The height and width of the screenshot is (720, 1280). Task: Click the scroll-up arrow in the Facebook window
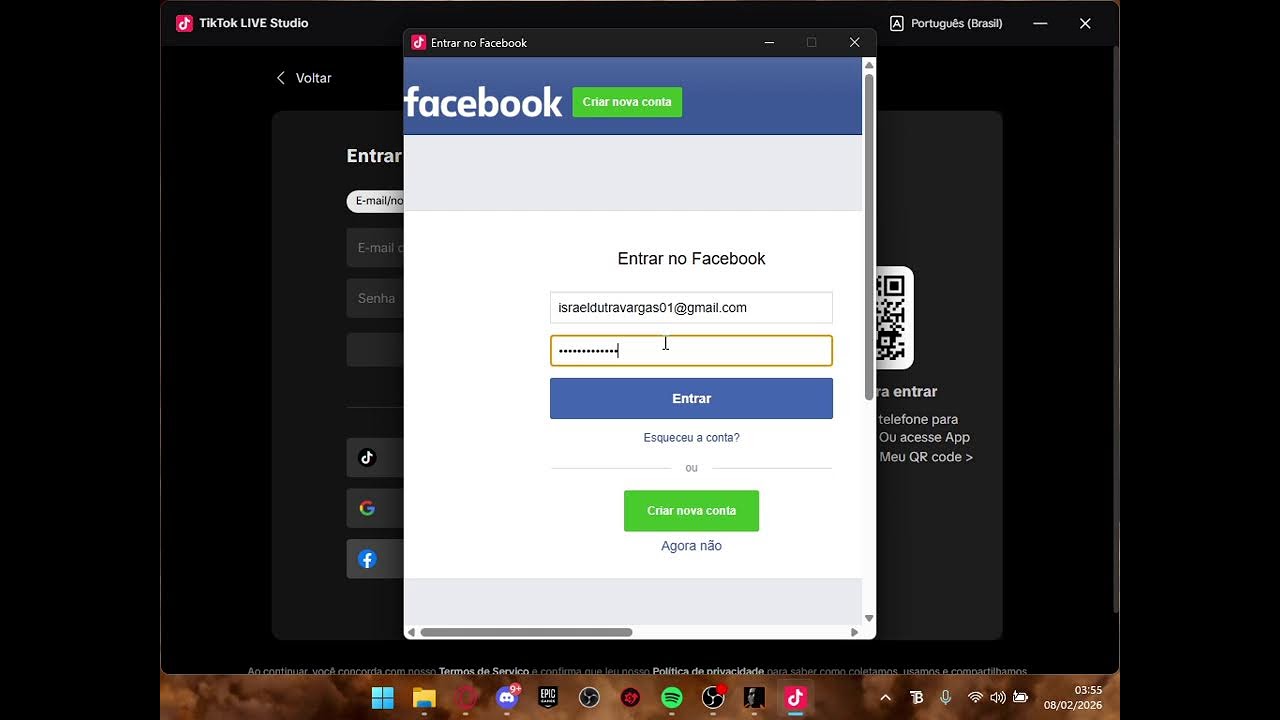click(869, 65)
